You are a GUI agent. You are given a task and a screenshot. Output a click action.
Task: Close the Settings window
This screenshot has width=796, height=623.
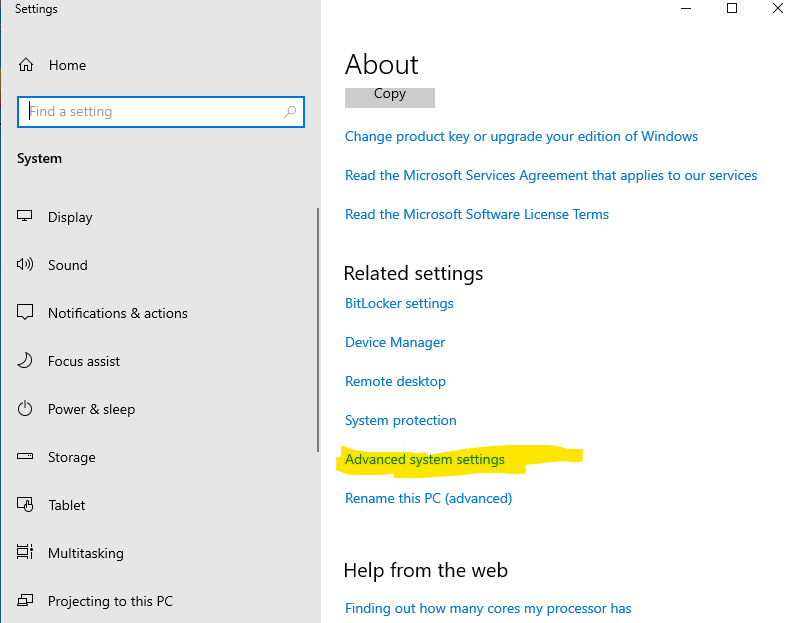pos(777,9)
